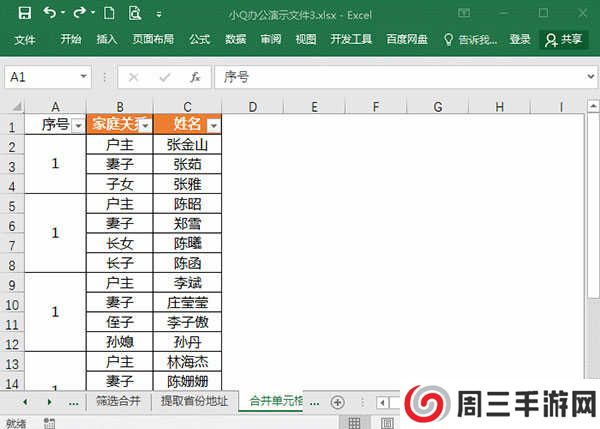Open the 筛选合并 sheet tab

pos(118,401)
